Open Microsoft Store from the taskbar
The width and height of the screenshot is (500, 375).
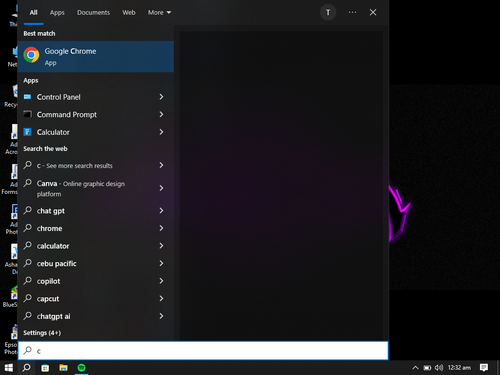(45, 368)
